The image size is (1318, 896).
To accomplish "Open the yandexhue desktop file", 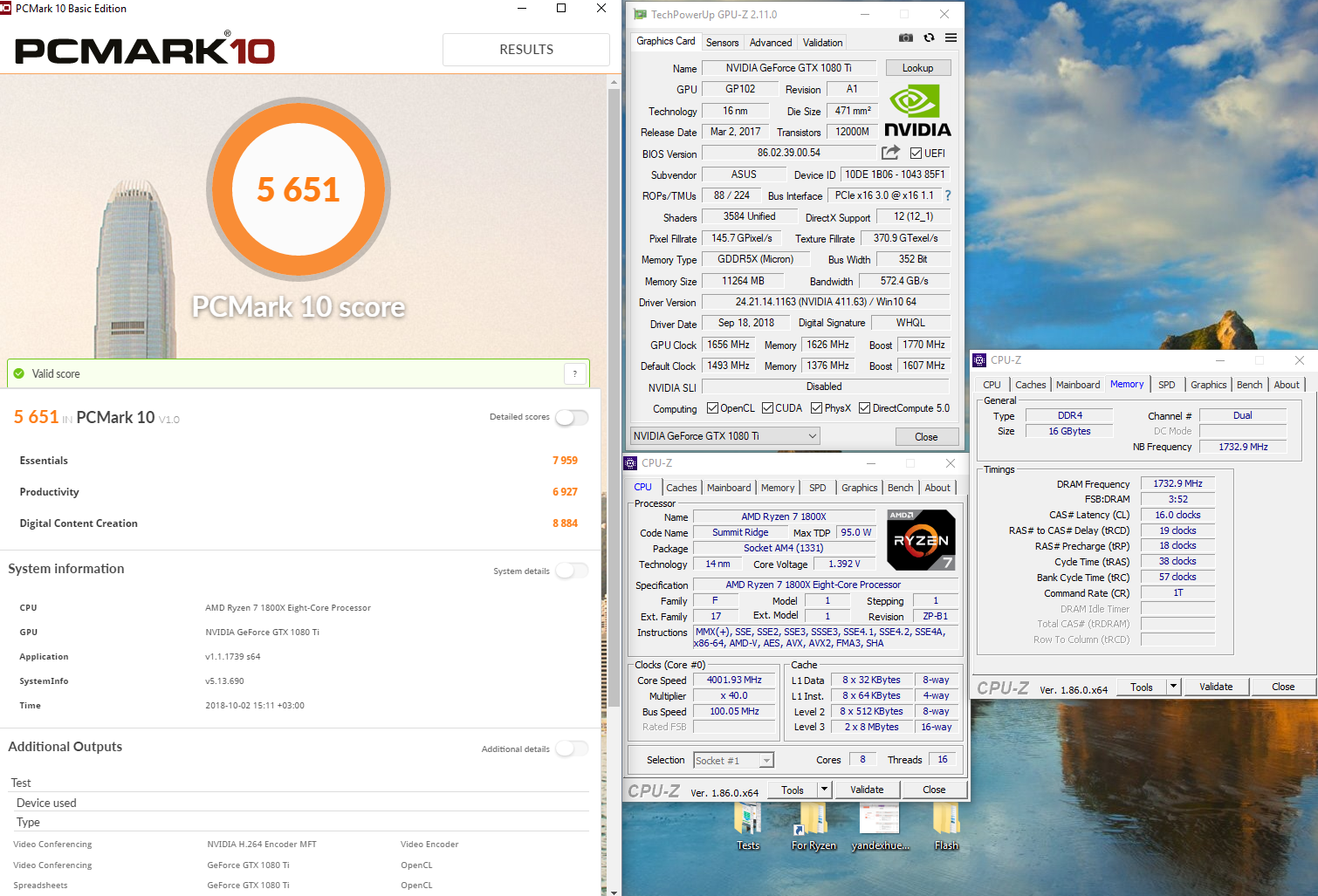I will (x=880, y=826).
